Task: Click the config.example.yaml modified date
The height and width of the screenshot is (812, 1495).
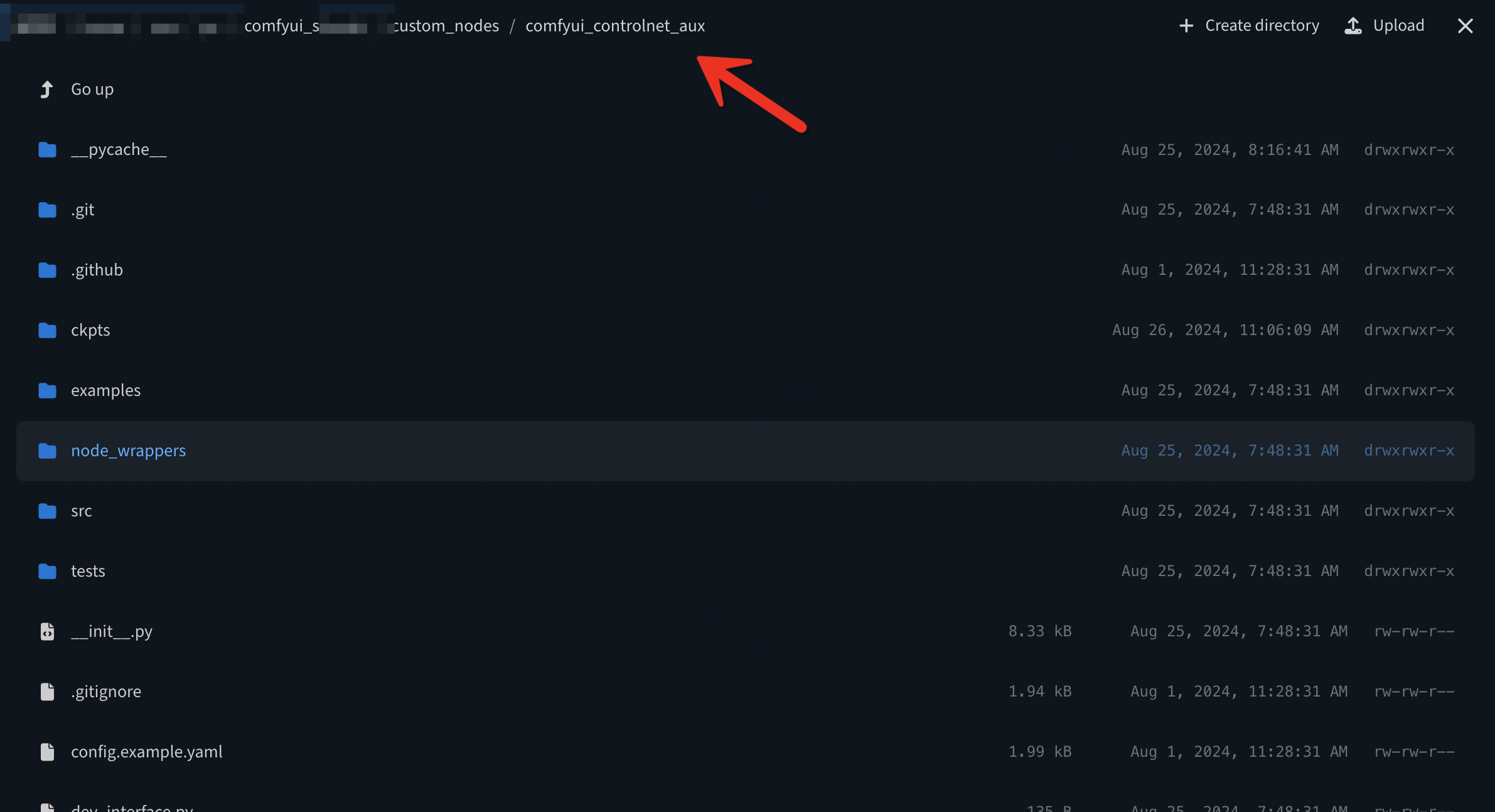Action: click(1239, 752)
